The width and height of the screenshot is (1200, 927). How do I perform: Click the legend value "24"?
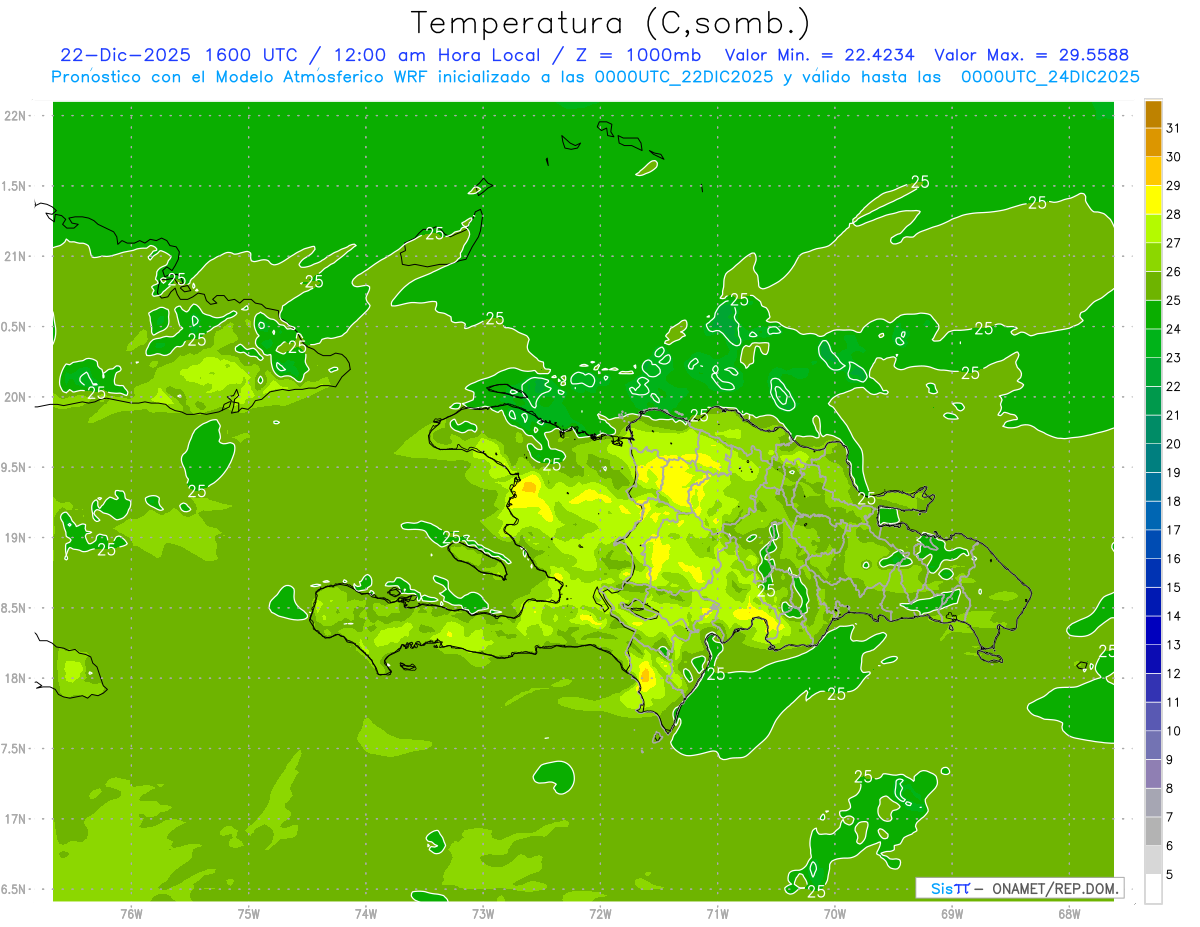[1174, 329]
